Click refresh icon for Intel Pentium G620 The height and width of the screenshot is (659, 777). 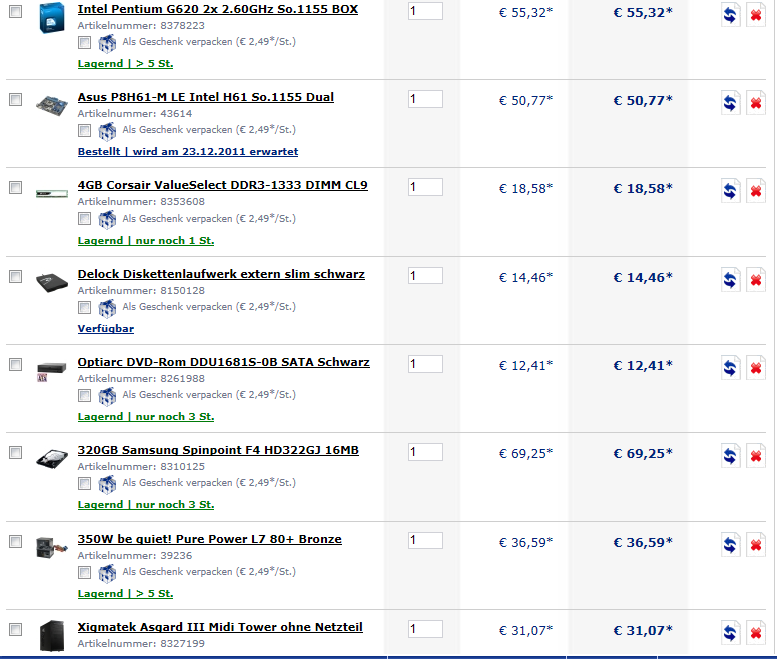pos(730,15)
